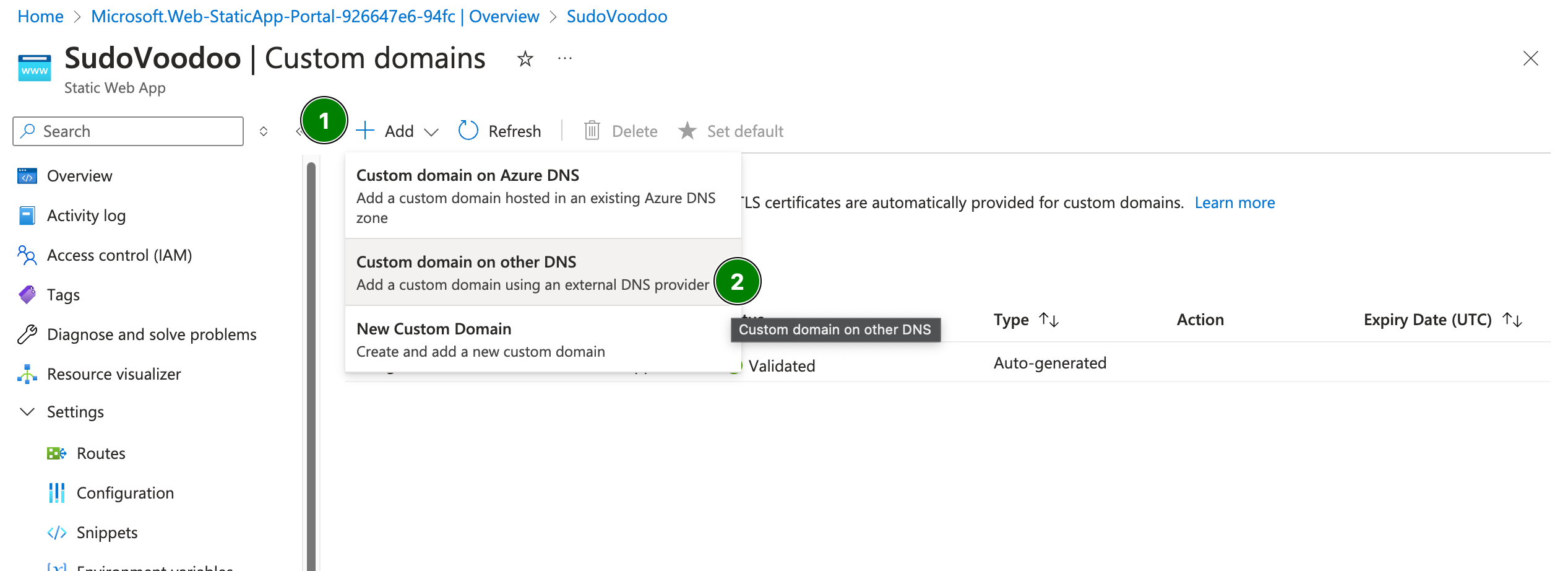This screenshot has height=571, width=1568.
Task: Open Overview in the sidebar
Action: (x=79, y=176)
